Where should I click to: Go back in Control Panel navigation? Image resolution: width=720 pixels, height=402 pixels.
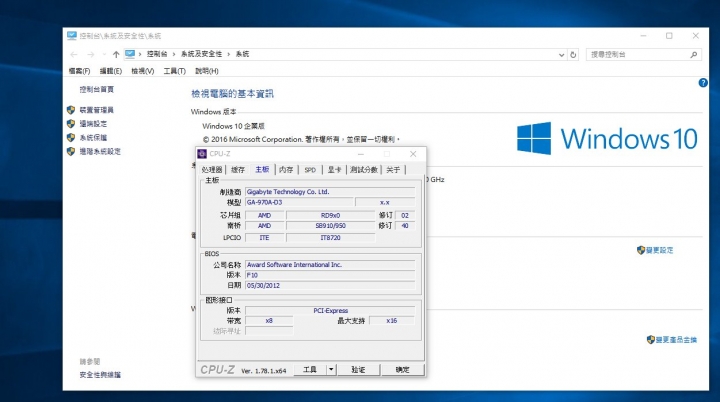[74, 54]
